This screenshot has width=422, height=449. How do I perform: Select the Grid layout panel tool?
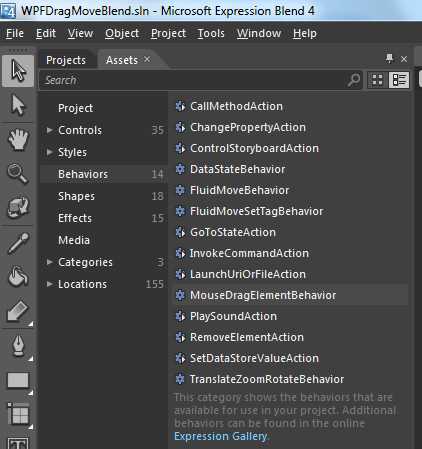pyautogui.click(x=18, y=415)
